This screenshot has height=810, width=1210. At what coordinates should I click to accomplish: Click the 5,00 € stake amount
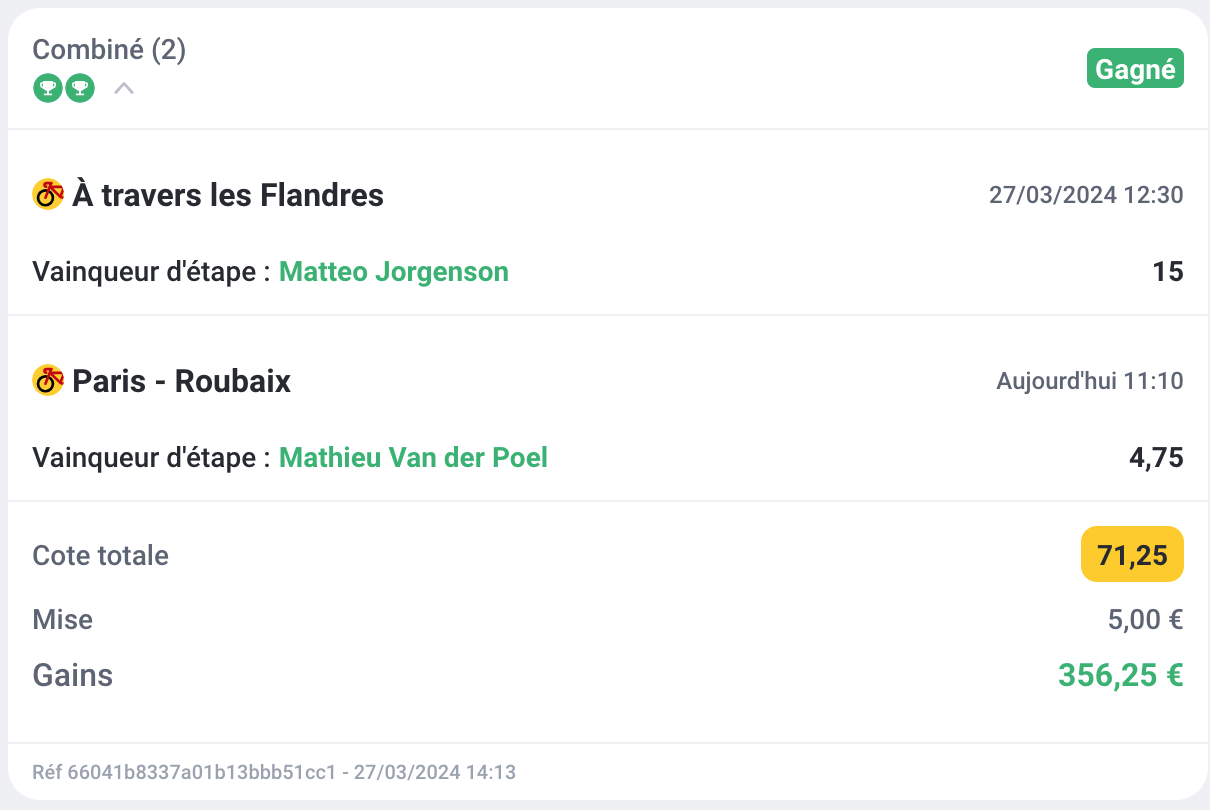click(1145, 620)
